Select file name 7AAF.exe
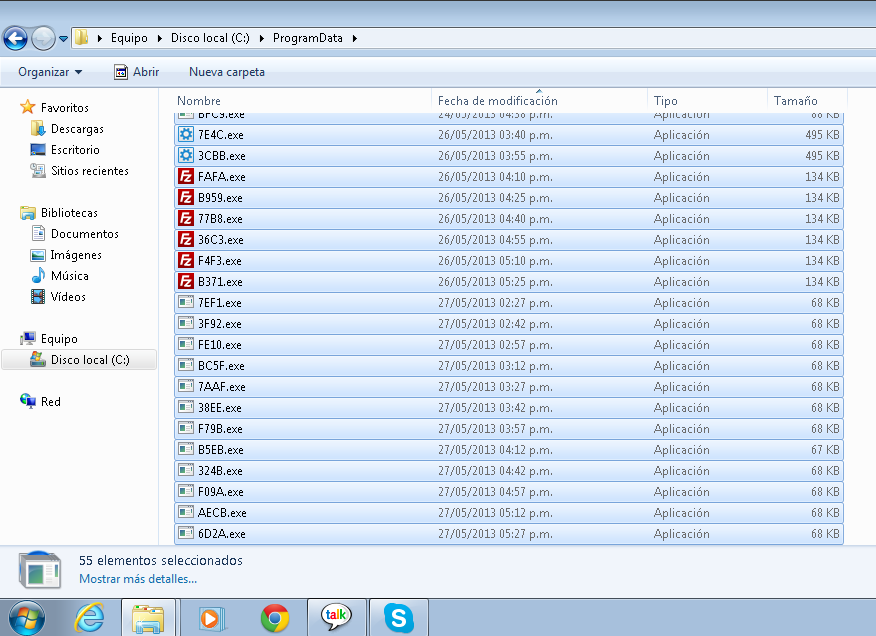 point(221,387)
